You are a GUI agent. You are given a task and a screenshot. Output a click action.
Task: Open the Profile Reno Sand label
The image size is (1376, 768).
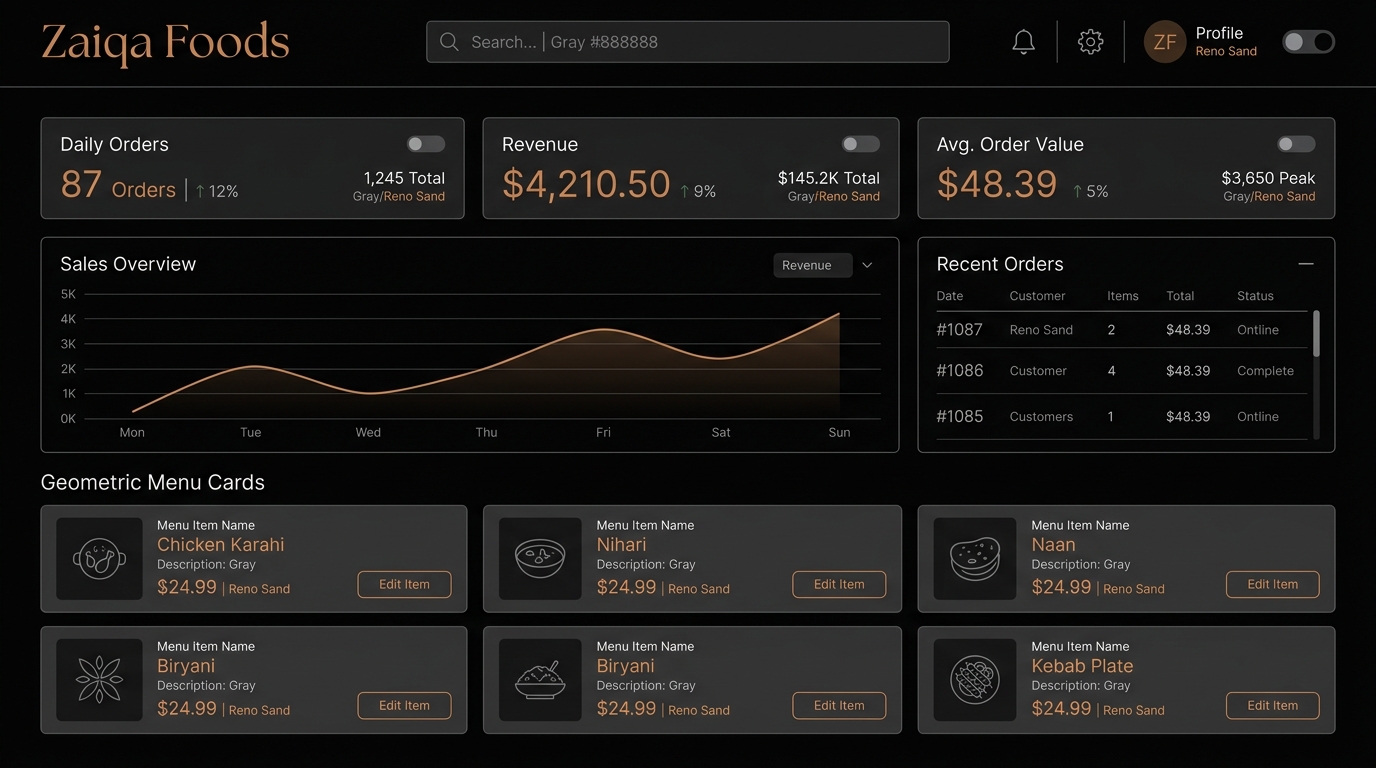(1226, 42)
